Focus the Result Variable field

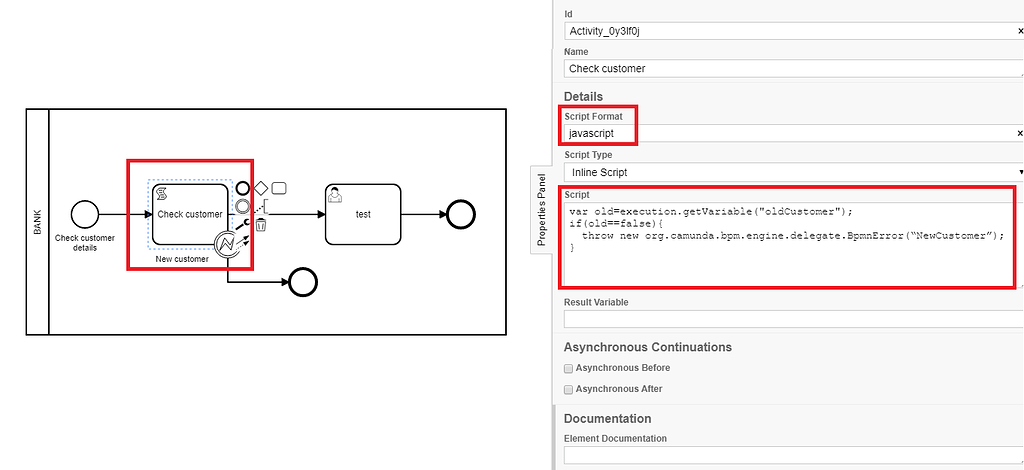pos(793,319)
